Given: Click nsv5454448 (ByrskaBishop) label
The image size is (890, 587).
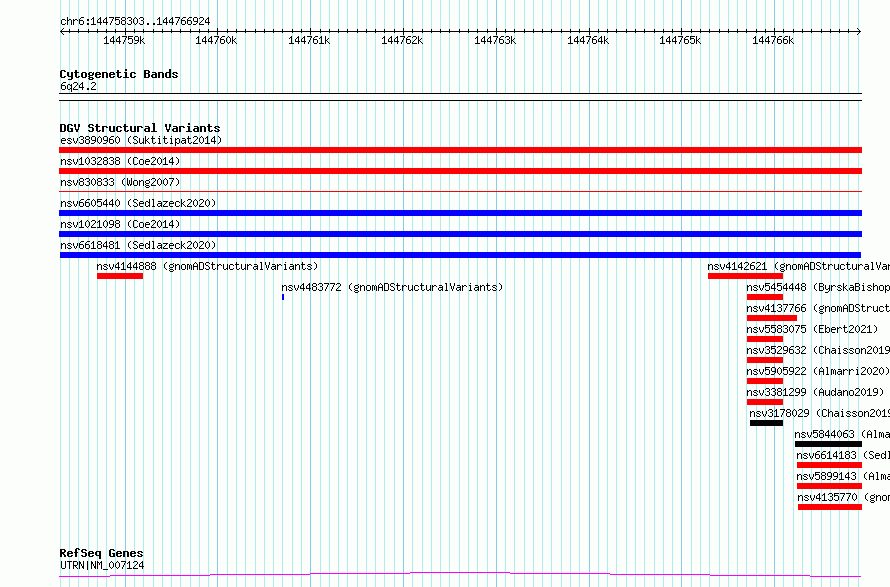Looking at the screenshot, I should (818, 287).
